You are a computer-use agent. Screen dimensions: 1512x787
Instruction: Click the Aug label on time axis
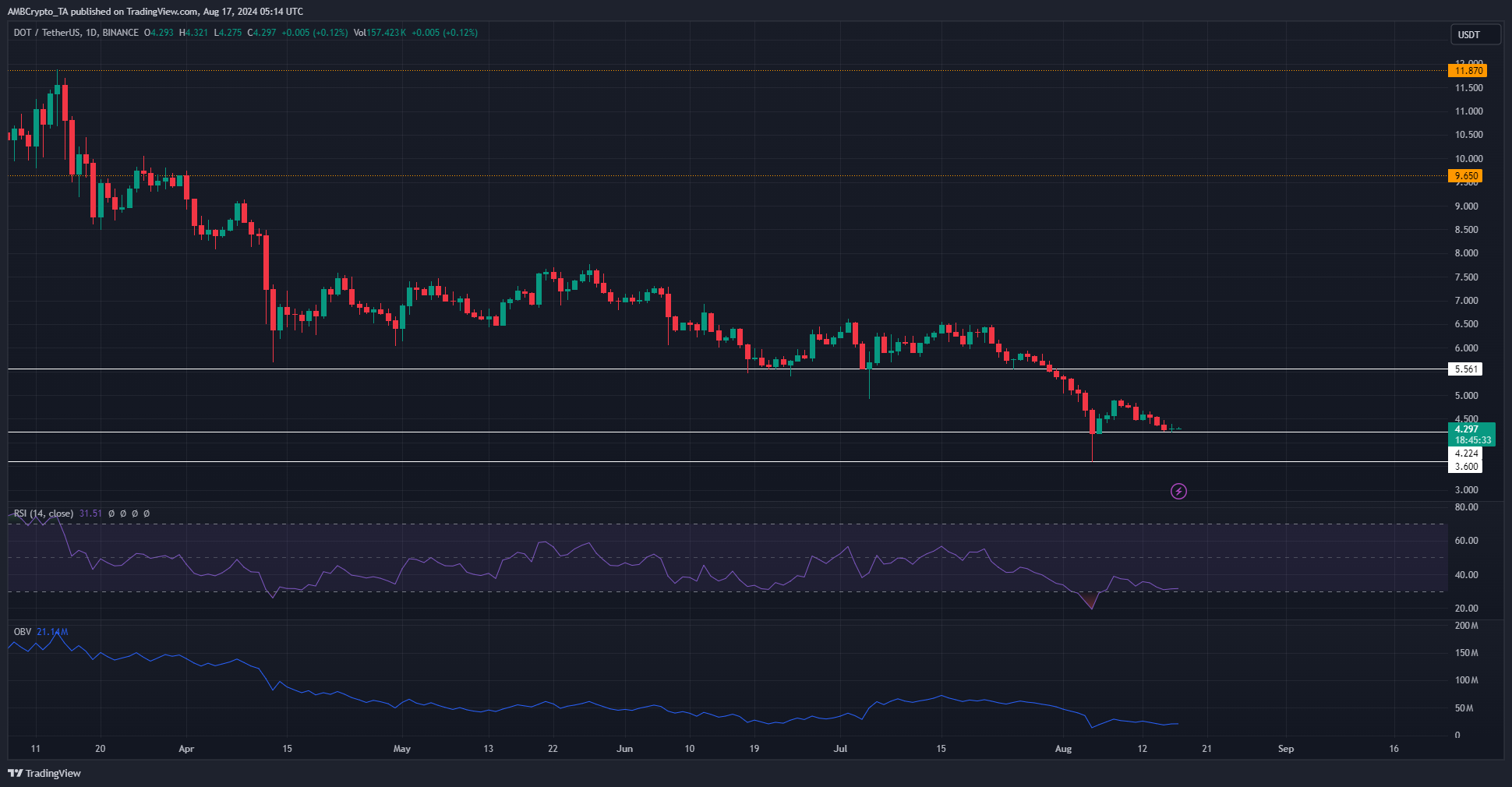tap(1063, 749)
